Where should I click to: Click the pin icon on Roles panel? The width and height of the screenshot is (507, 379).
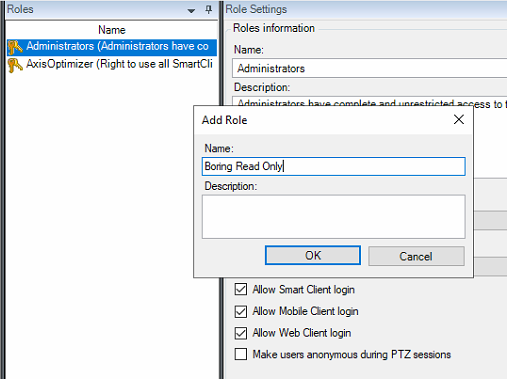pos(209,10)
